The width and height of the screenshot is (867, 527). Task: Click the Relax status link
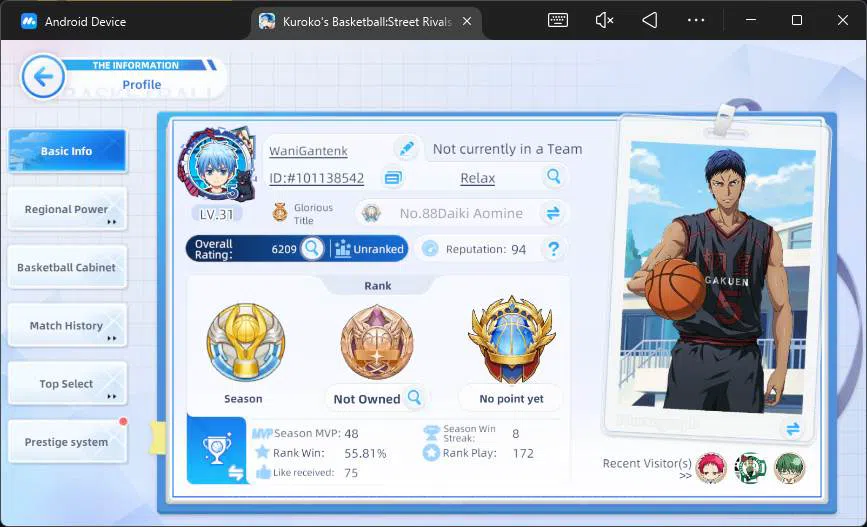tap(478, 178)
